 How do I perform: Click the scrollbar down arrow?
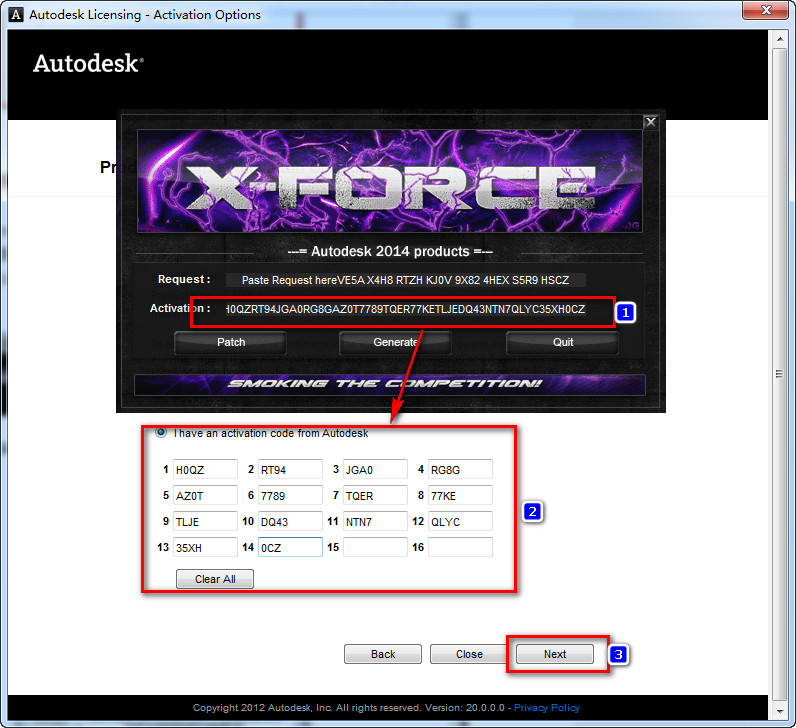779,711
